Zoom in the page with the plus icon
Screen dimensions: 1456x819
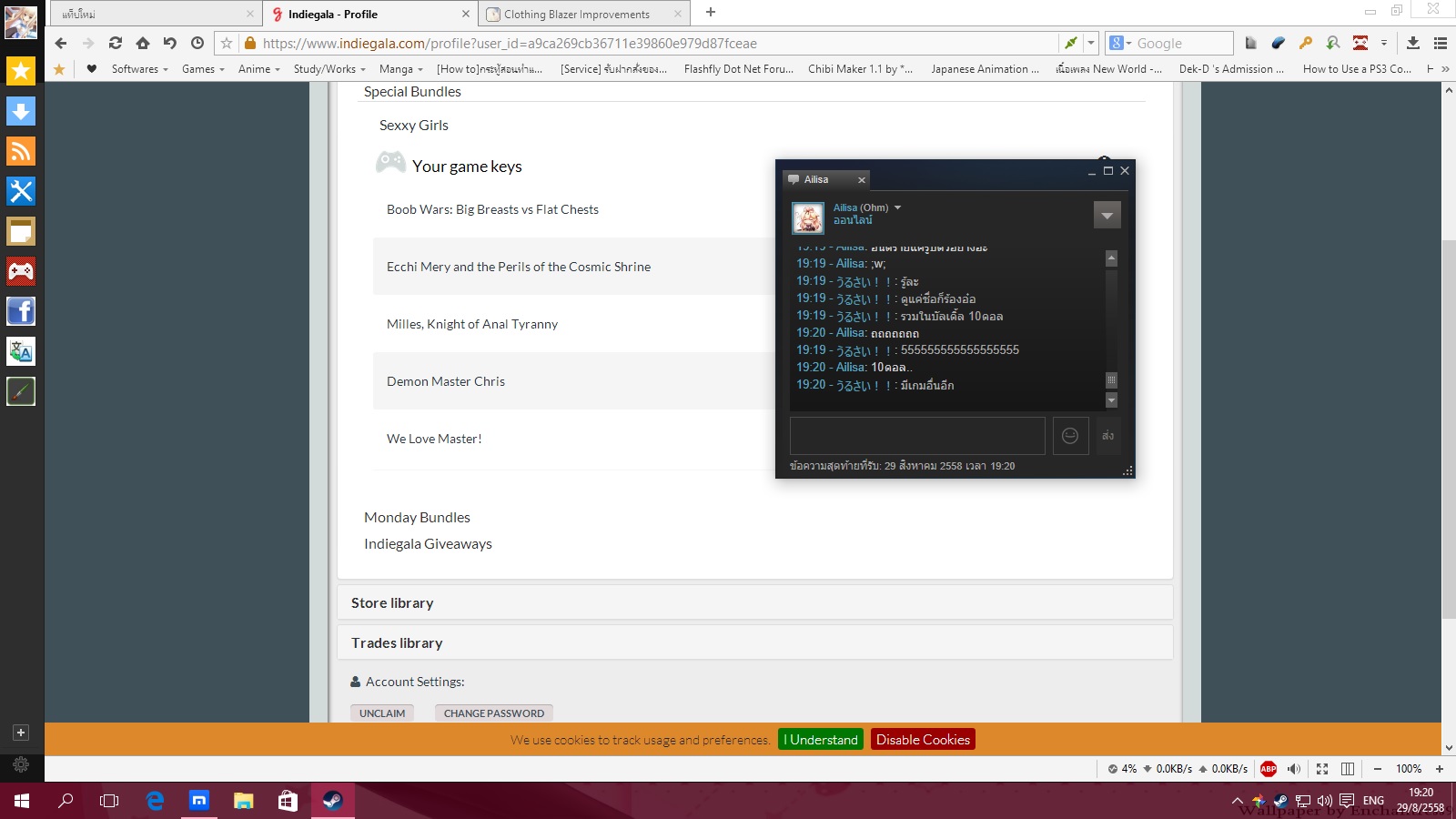pos(1440,769)
